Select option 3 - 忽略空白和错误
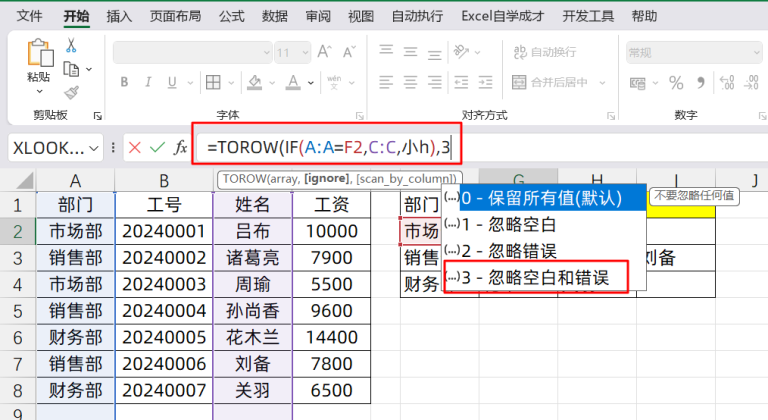The height and width of the screenshot is (420, 768). coord(536,276)
